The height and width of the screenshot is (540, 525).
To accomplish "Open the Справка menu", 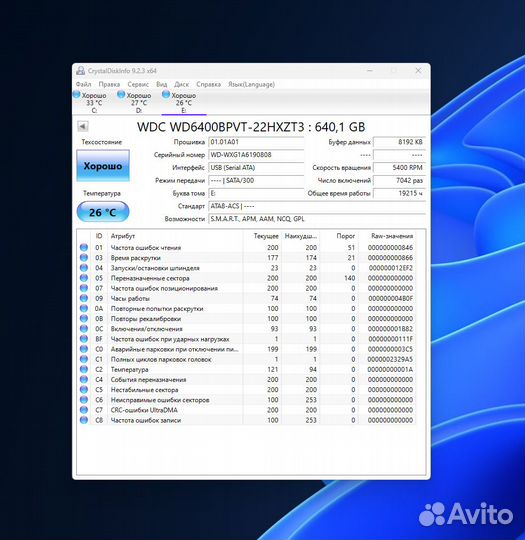I will coord(208,84).
